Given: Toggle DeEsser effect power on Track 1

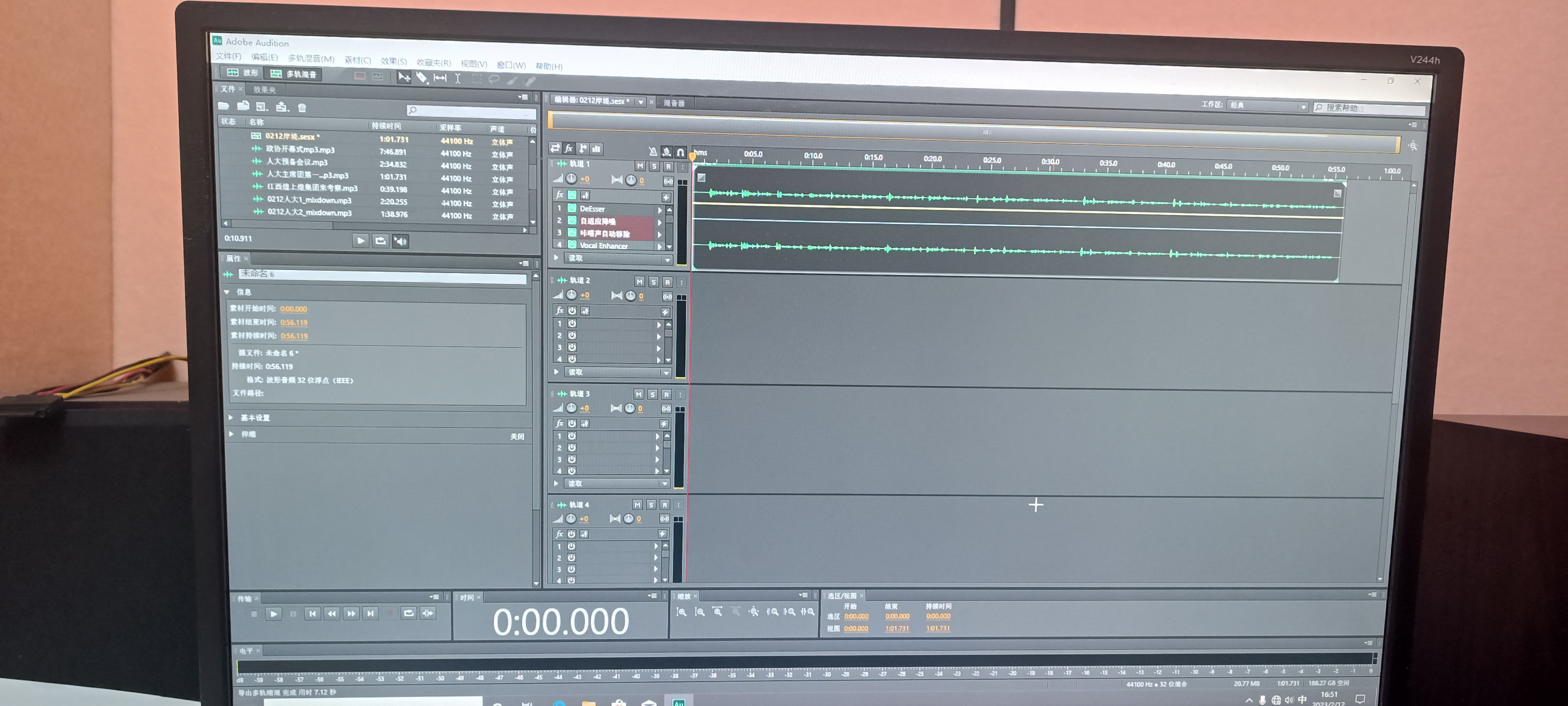Looking at the screenshot, I should point(572,208).
